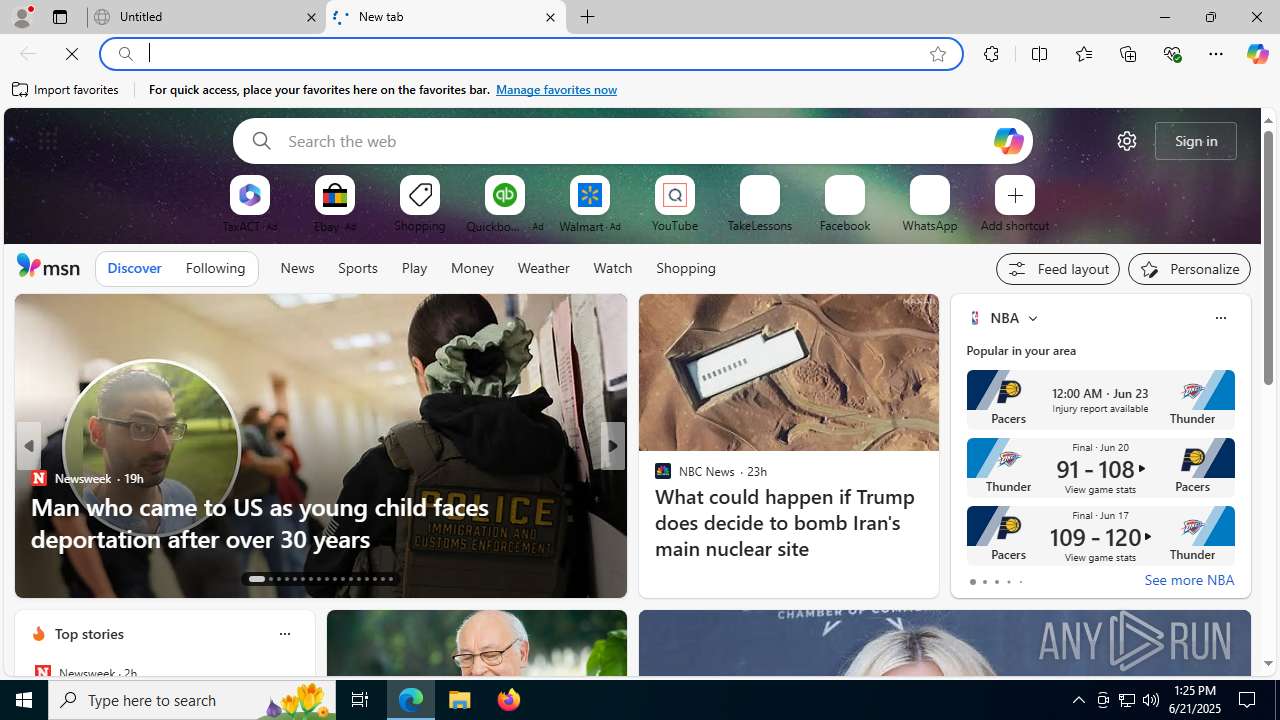Screen dimensions: 1280x720
Task: Click Manage favorites now link
Action: coord(556,90)
